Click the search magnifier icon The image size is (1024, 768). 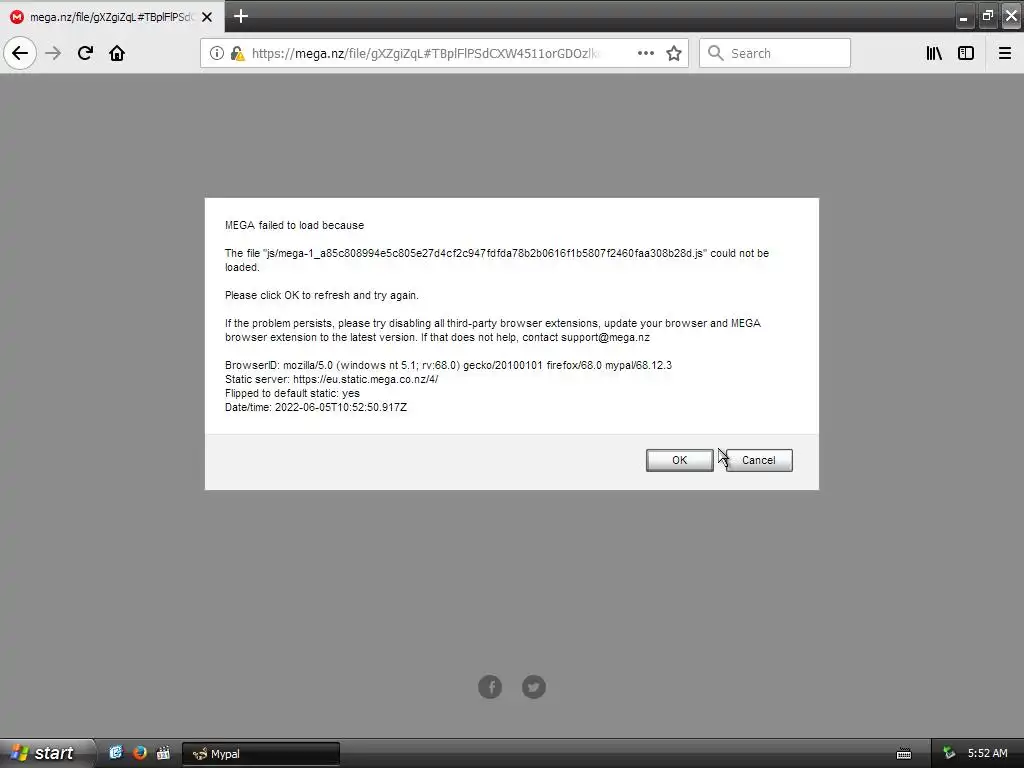pyautogui.click(x=716, y=53)
